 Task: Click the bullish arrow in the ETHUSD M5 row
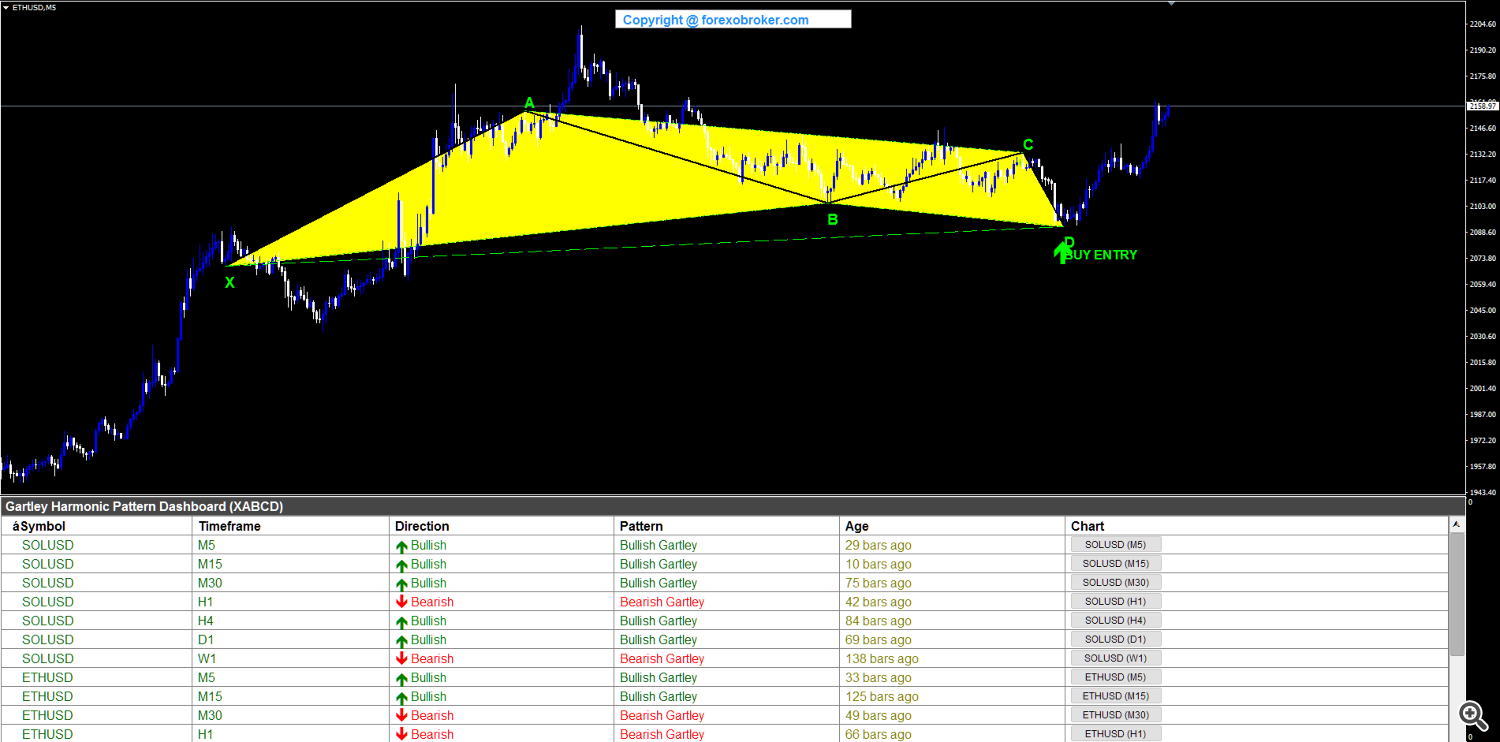(402, 678)
